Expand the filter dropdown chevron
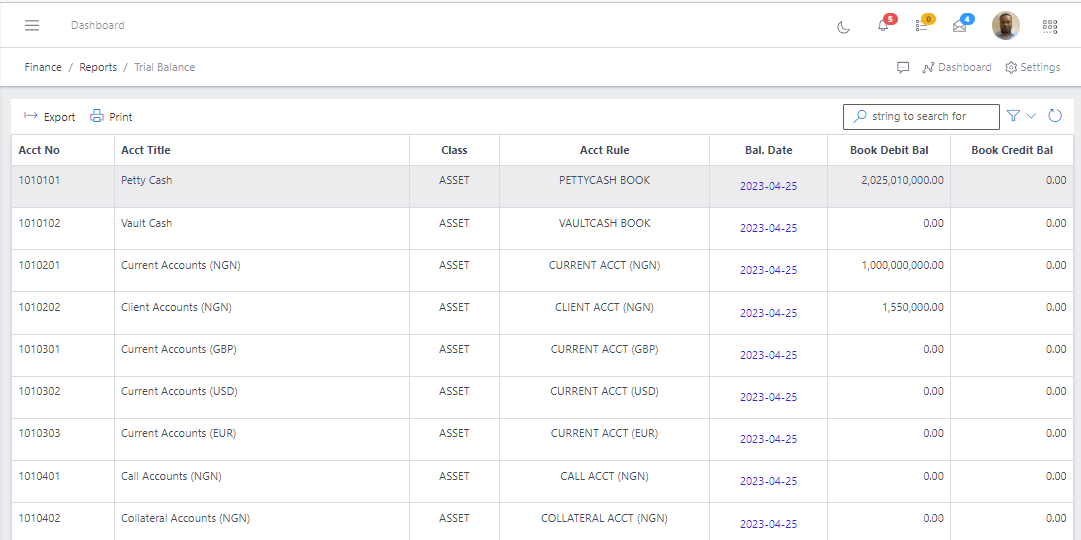1081x540 pixels. [1031, 116]
